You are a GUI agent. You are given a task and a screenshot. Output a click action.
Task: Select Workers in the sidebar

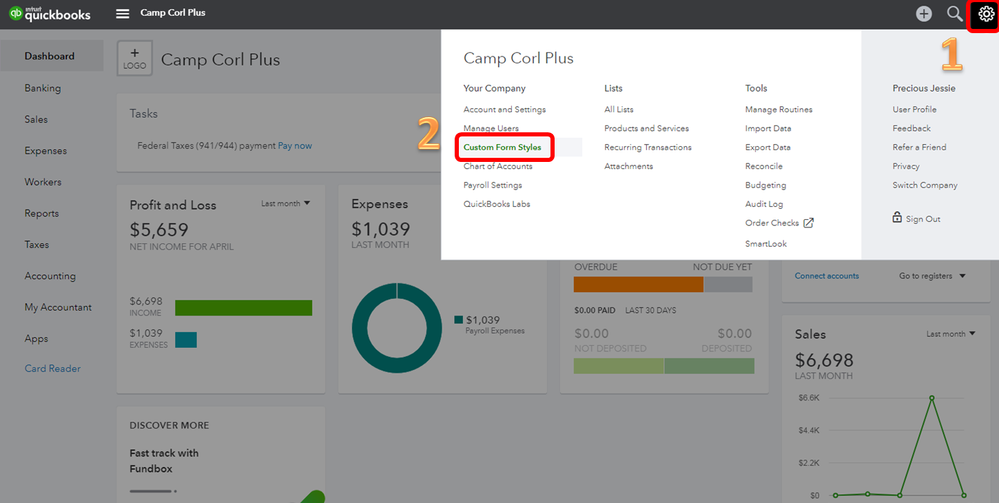click(x=43, y=182)
